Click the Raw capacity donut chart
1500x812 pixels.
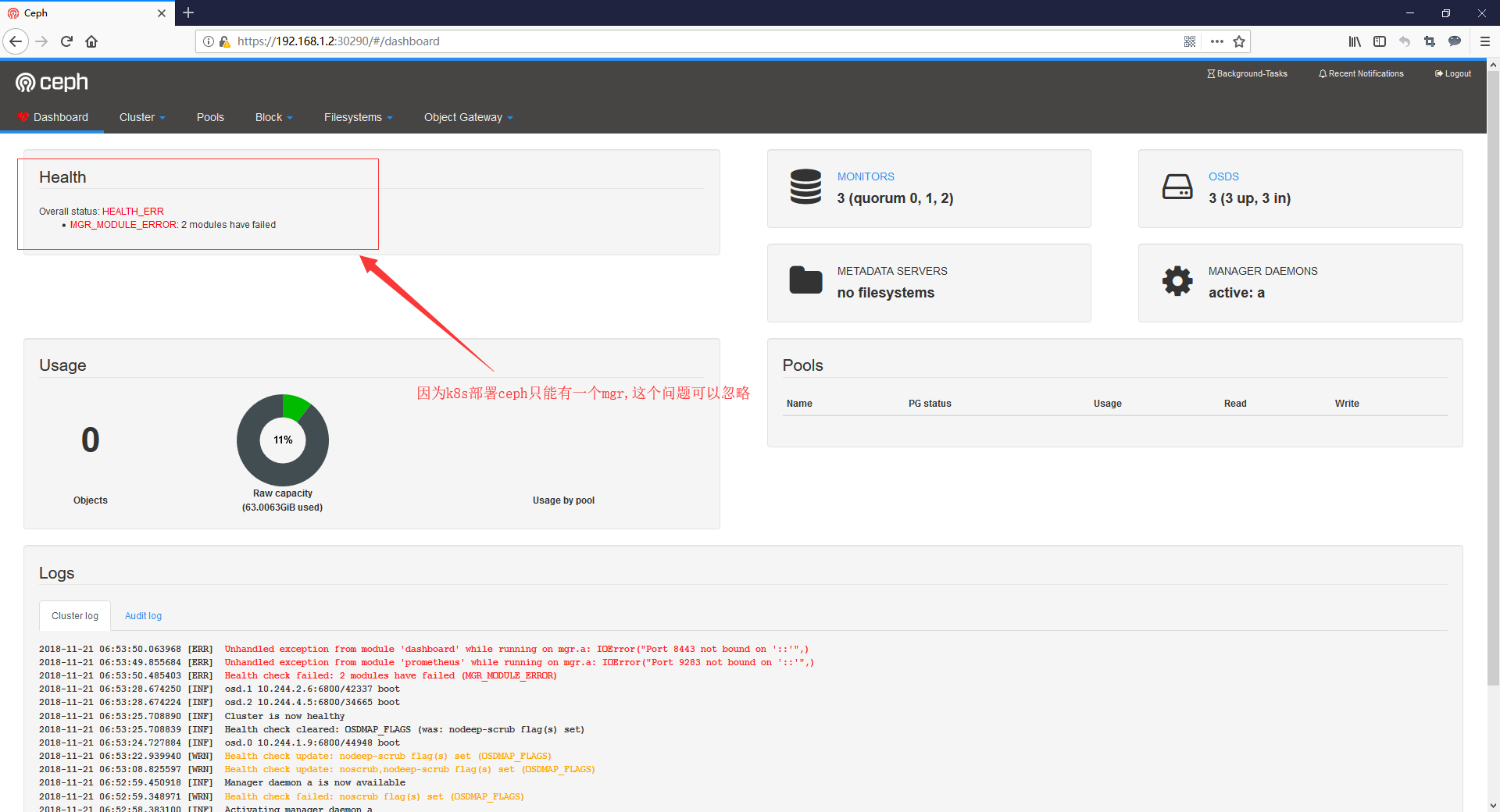click(x=283, y=440)
